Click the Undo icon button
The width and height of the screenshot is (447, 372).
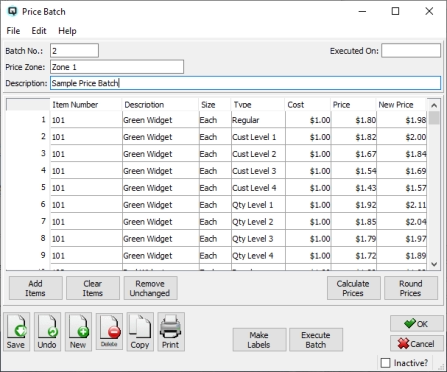pyautogui.click(x=47, y=332)
